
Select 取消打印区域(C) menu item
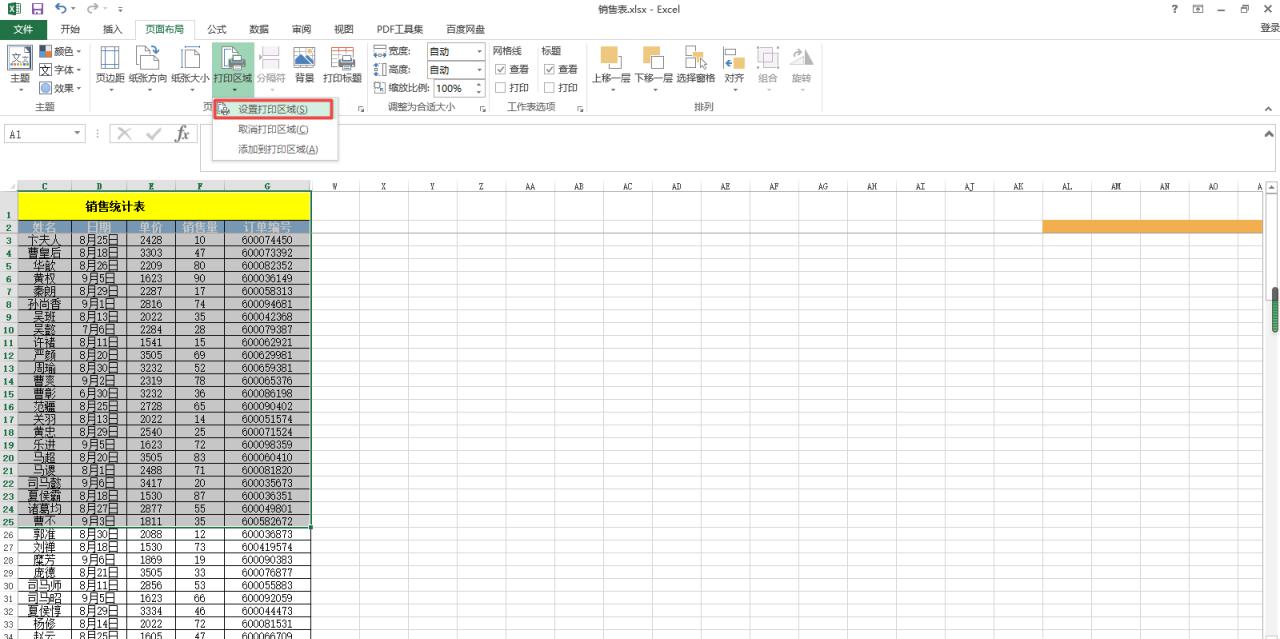click(275, 129)
